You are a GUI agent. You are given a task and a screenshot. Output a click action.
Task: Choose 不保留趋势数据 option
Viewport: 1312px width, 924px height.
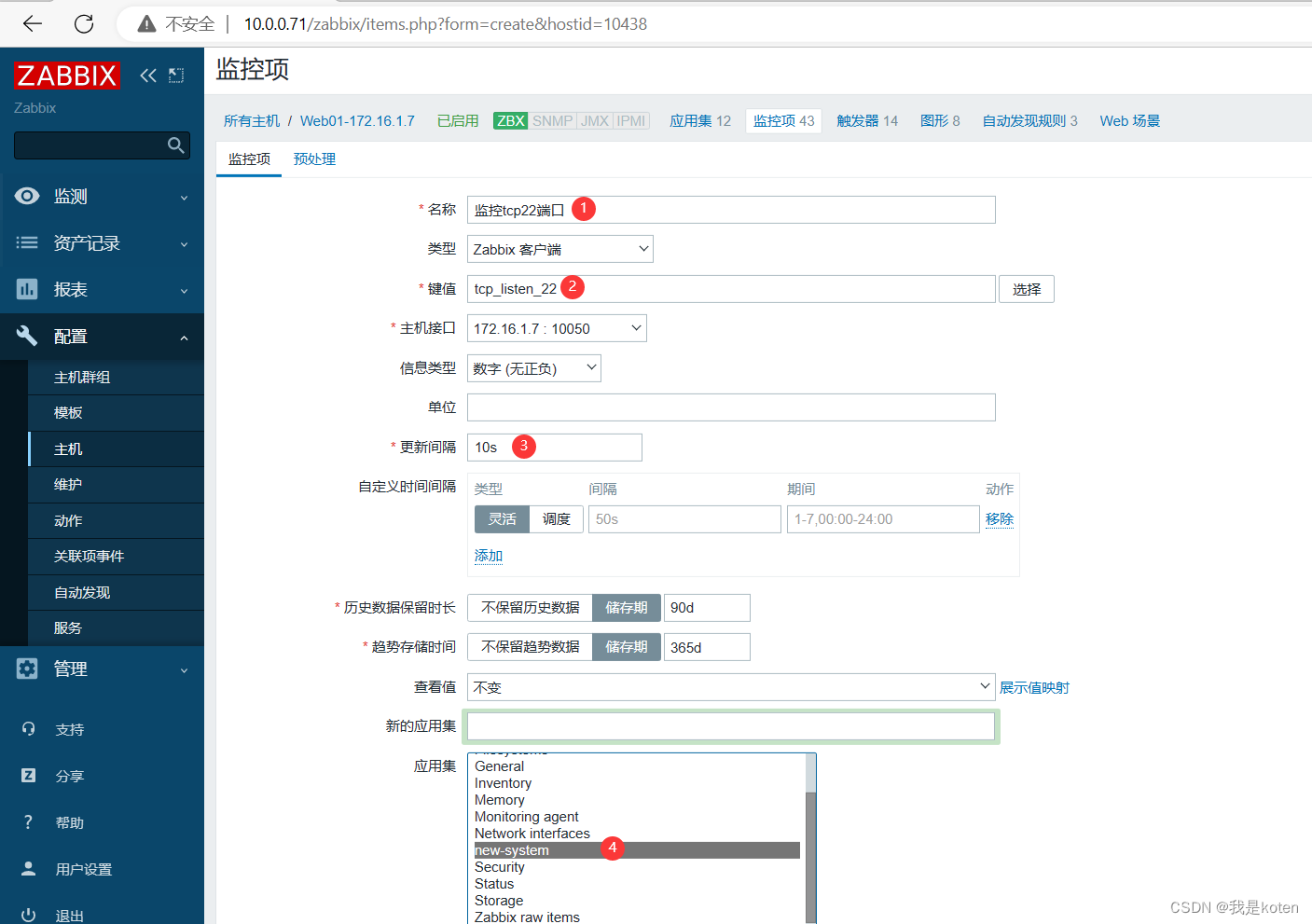point(530,647)
